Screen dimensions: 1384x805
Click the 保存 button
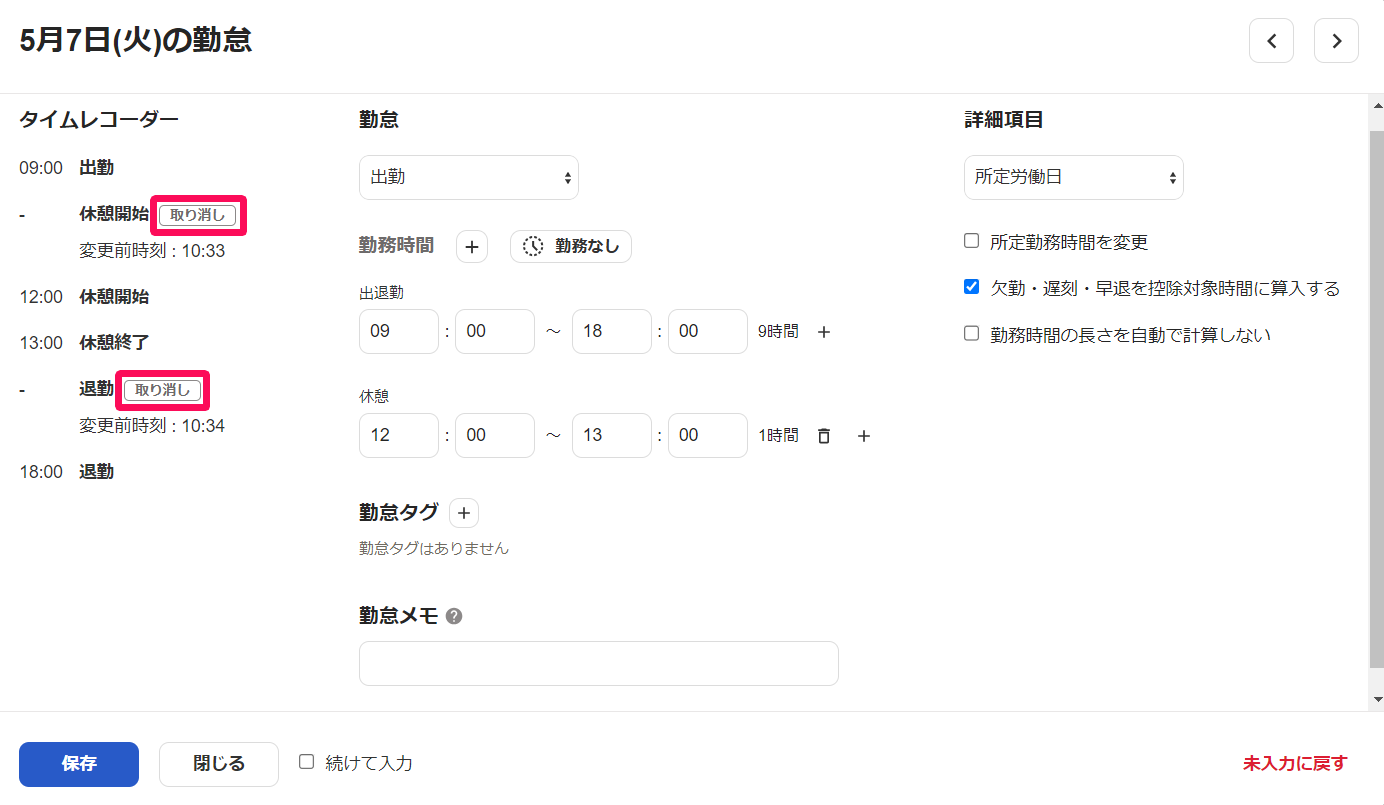point(79,764)
